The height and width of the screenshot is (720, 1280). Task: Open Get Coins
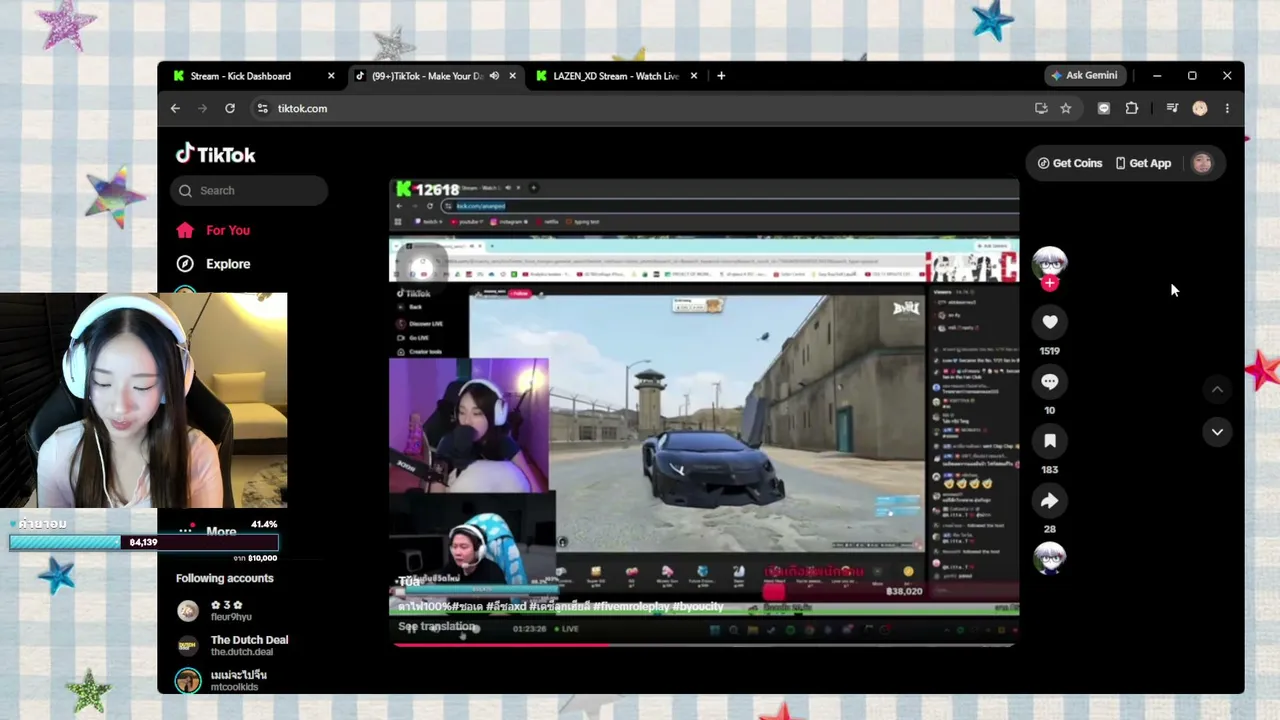(x=1070, y=163)
